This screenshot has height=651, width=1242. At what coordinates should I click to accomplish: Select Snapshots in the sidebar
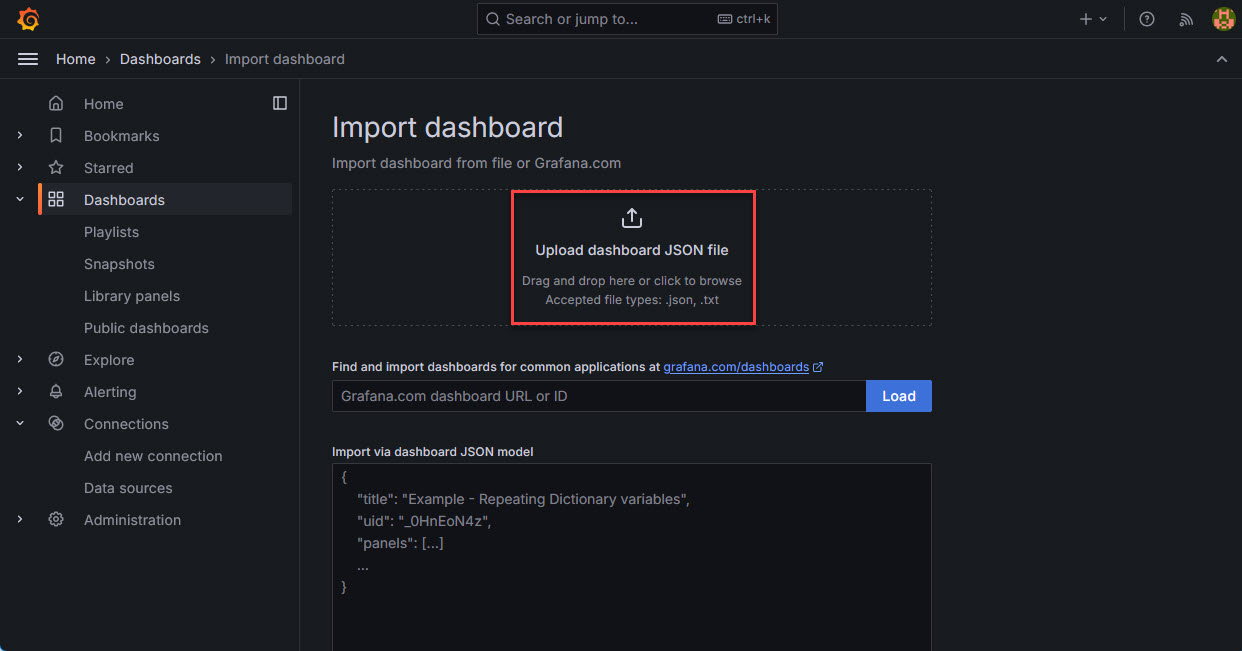coord(119,263)
